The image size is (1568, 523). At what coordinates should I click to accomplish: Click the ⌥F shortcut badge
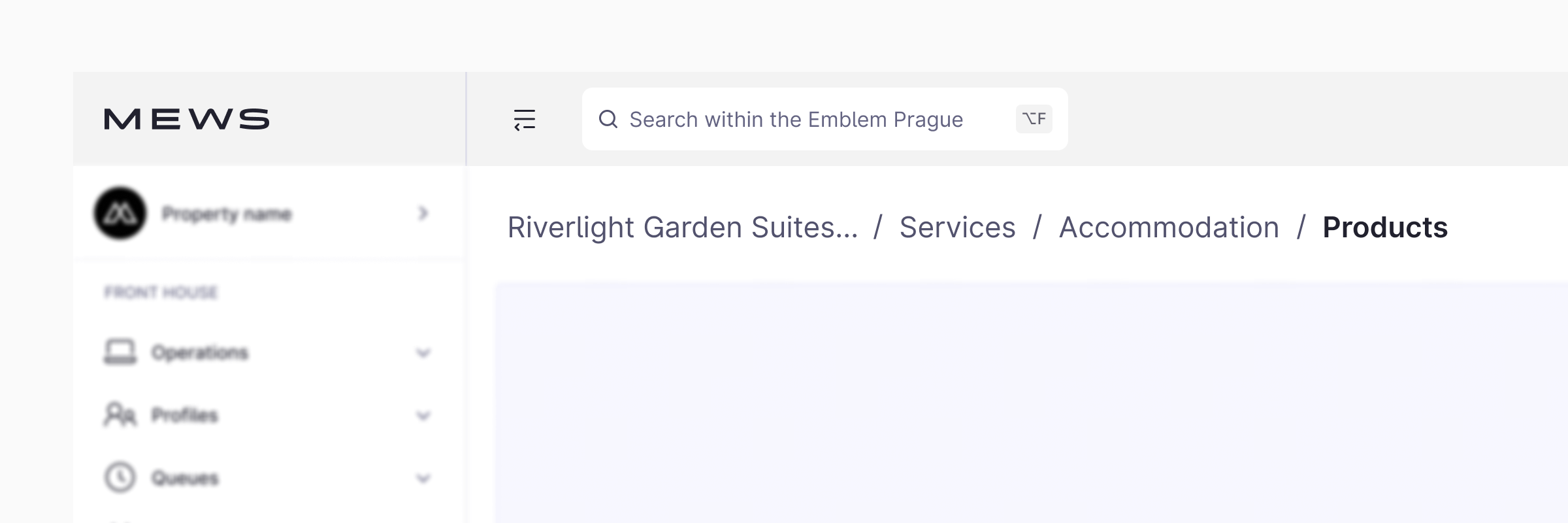1034,119
